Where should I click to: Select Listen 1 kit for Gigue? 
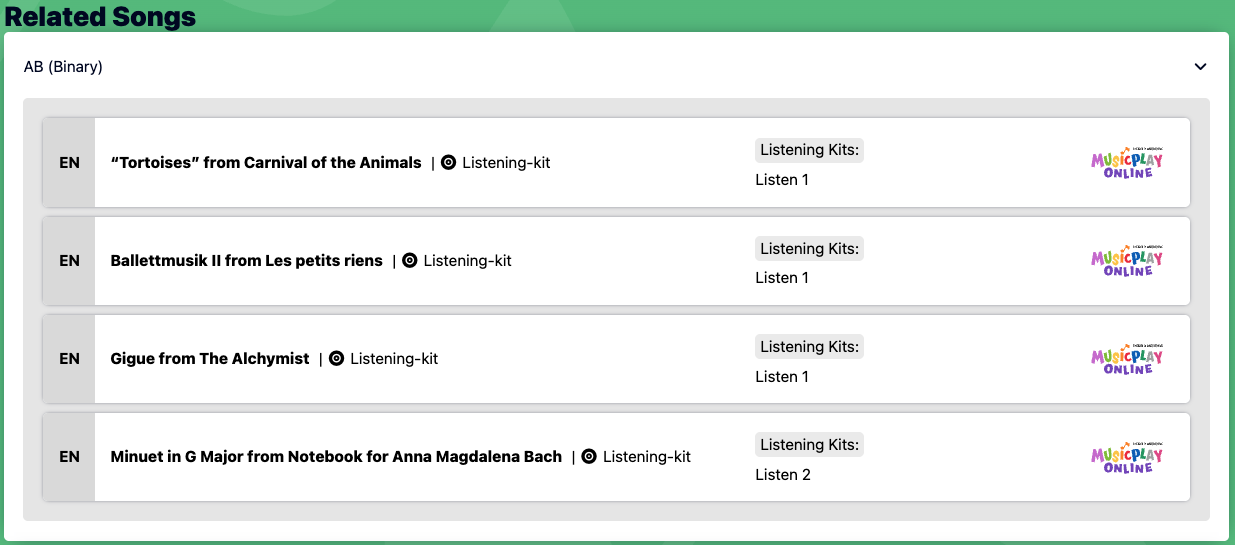coord(782,376)
